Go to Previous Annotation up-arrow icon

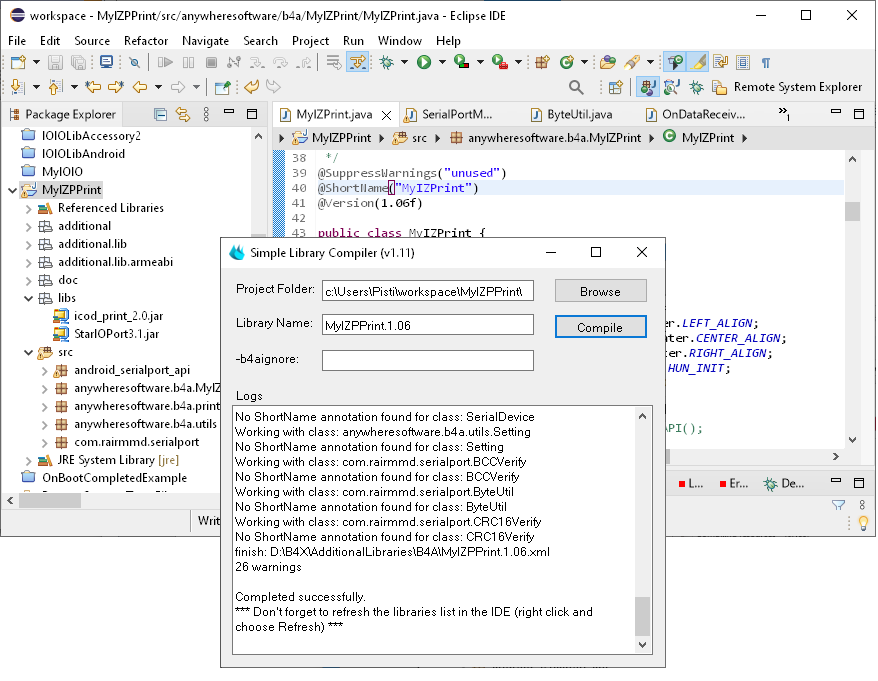[55, 87]
